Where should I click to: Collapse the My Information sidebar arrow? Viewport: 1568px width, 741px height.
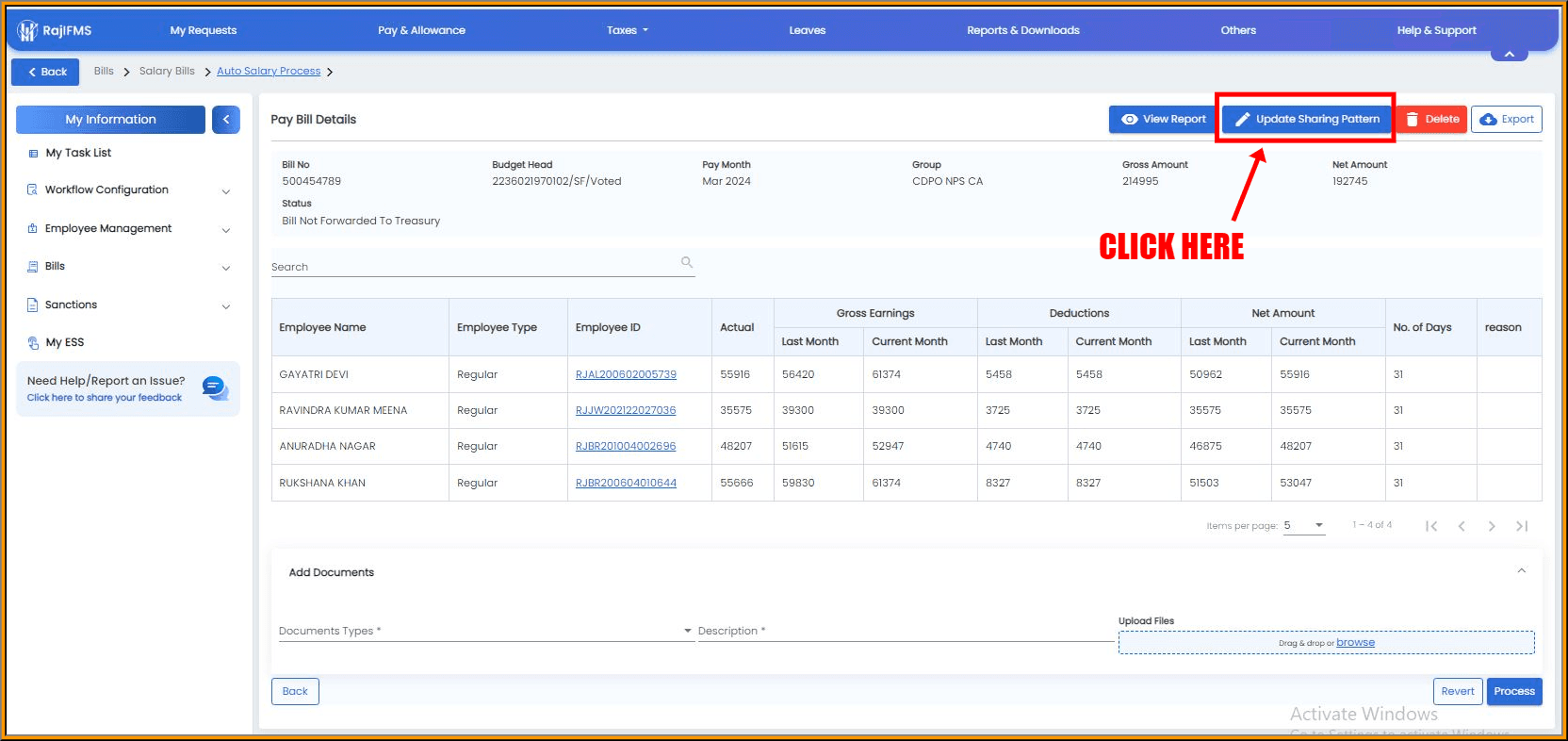226,120
